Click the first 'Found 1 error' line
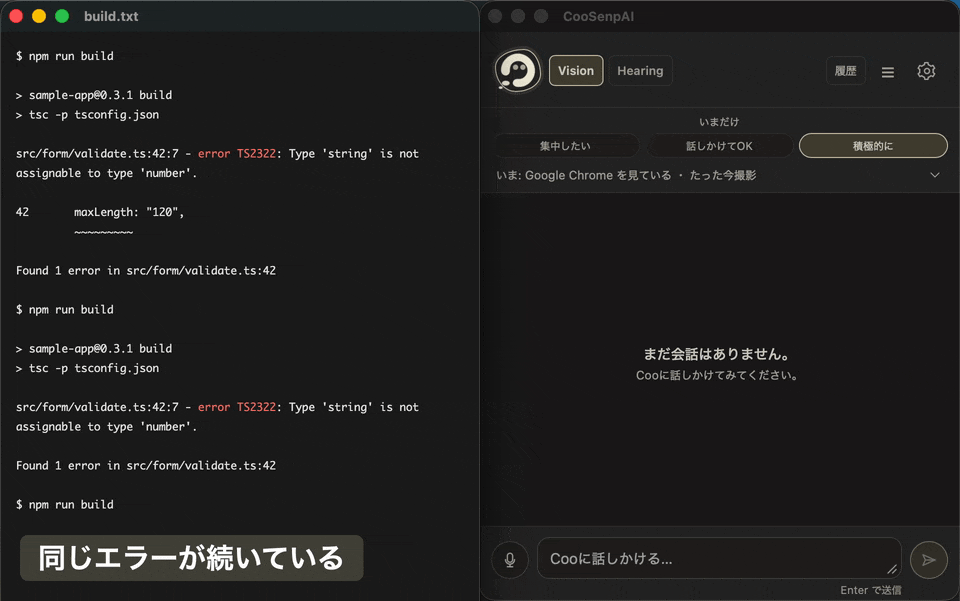This screenshot has width=960, height=601. pos(146,271)
